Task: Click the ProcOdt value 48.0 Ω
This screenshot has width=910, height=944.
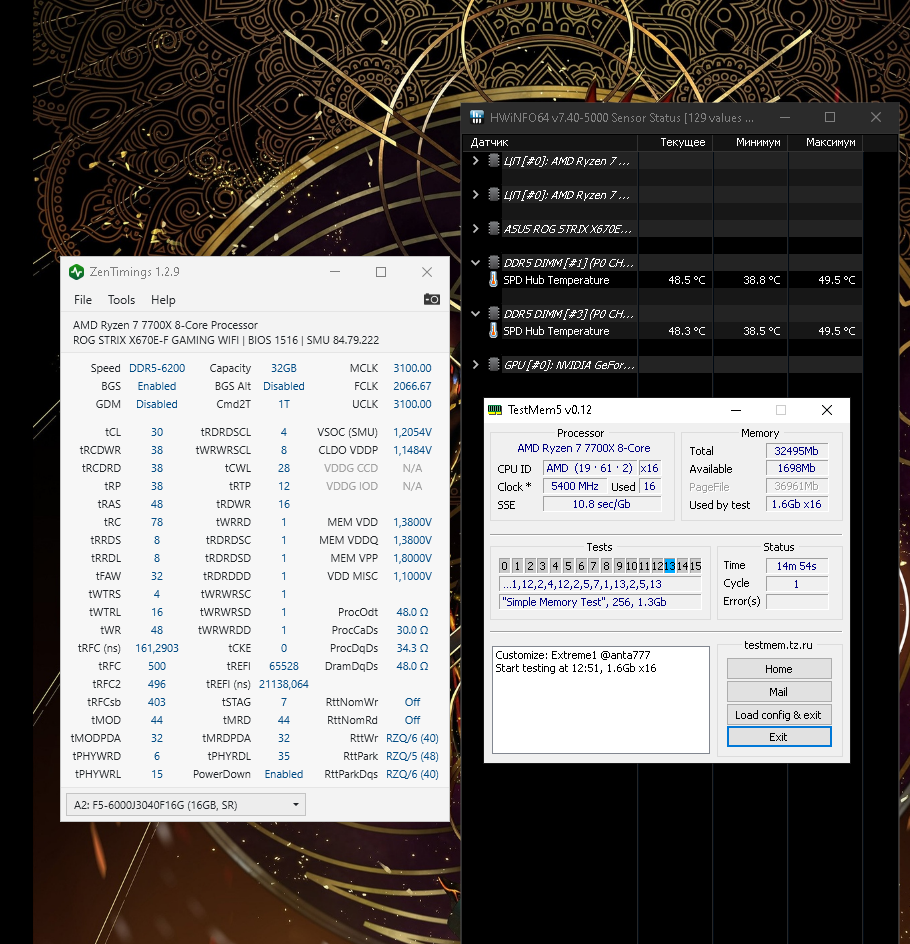Action: [x=412, y=612]
